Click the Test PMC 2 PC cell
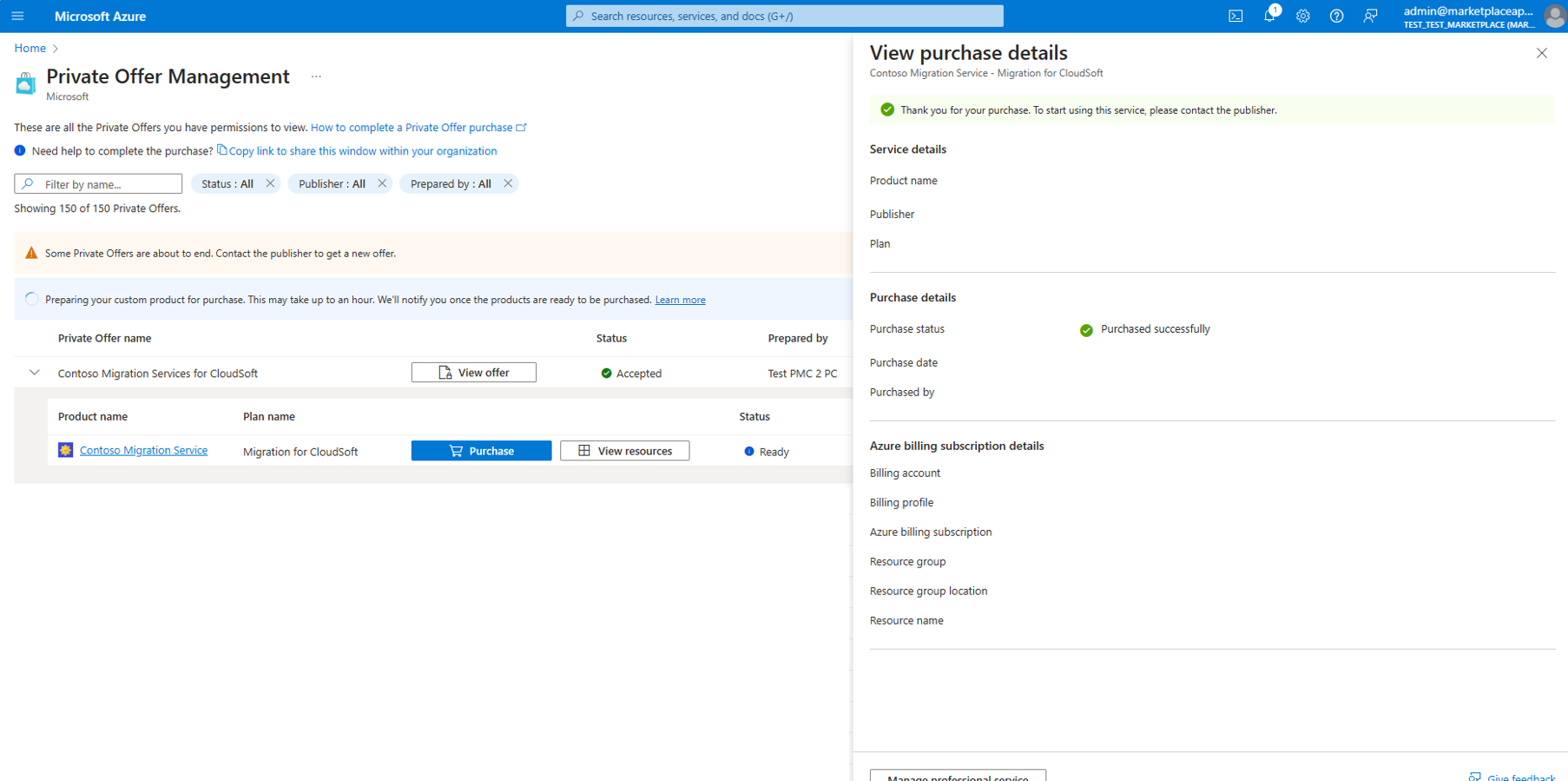The height and width of the screenshot is (781, 1568). tap(802, 374)
